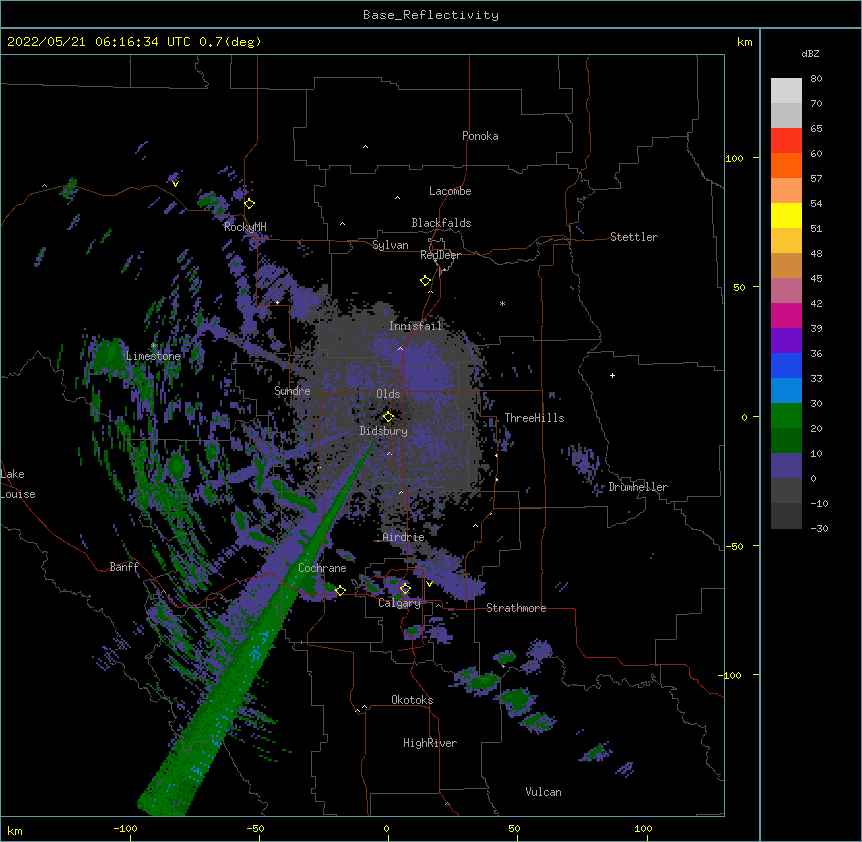This screenshot has width=862, height=842.
Task: Click the yellow V marker northwest of RockyMH
Action: (x=175, y=184)
